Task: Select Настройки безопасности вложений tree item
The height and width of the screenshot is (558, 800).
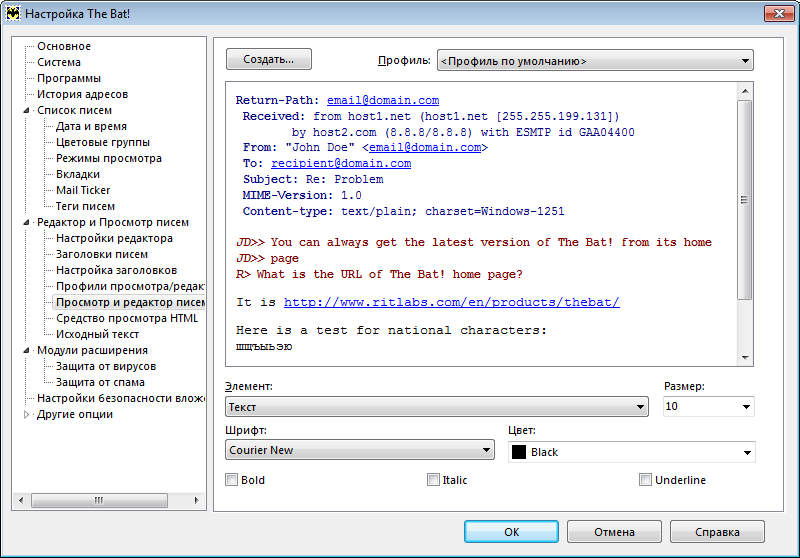Action: [120, 398]
